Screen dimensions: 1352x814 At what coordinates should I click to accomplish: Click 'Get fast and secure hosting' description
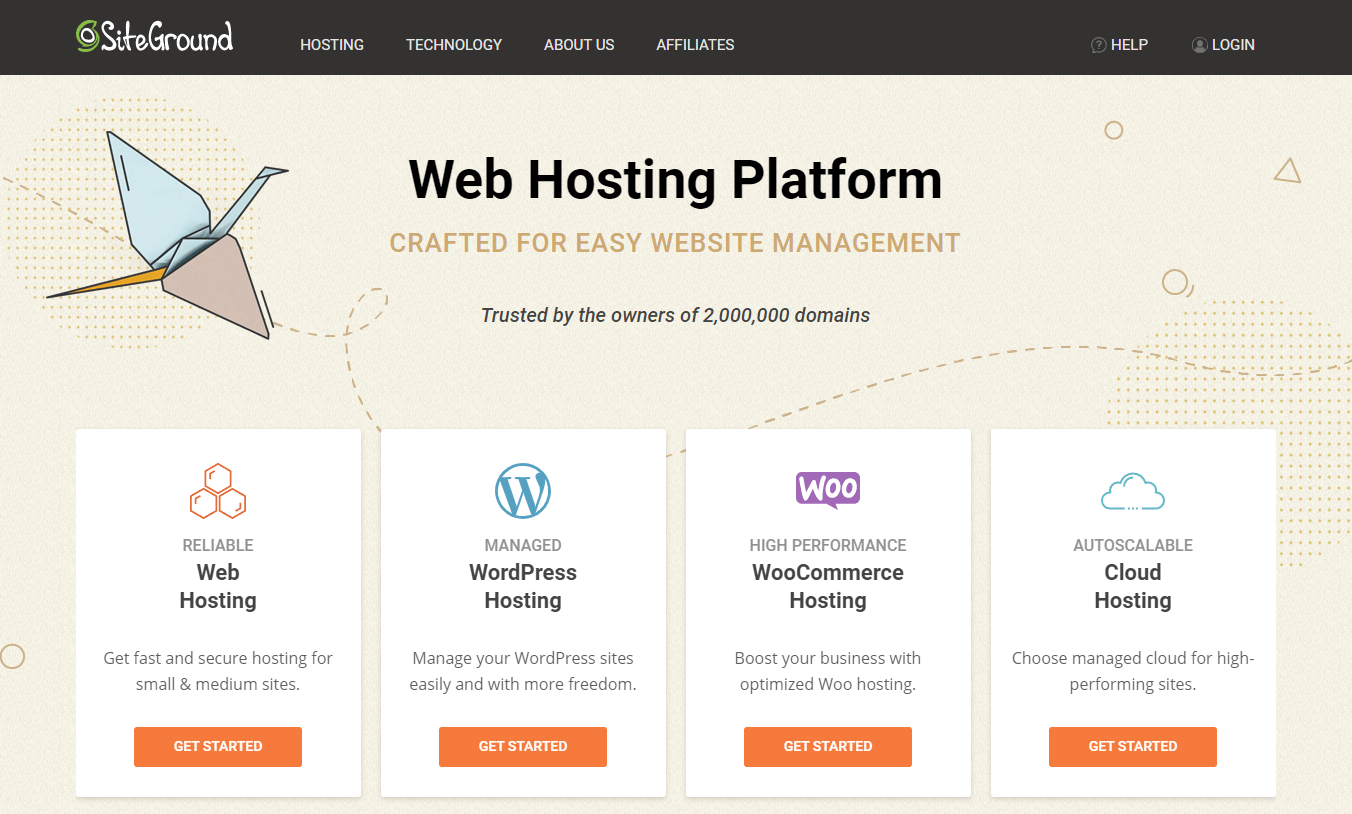click(x=218, y=671)
